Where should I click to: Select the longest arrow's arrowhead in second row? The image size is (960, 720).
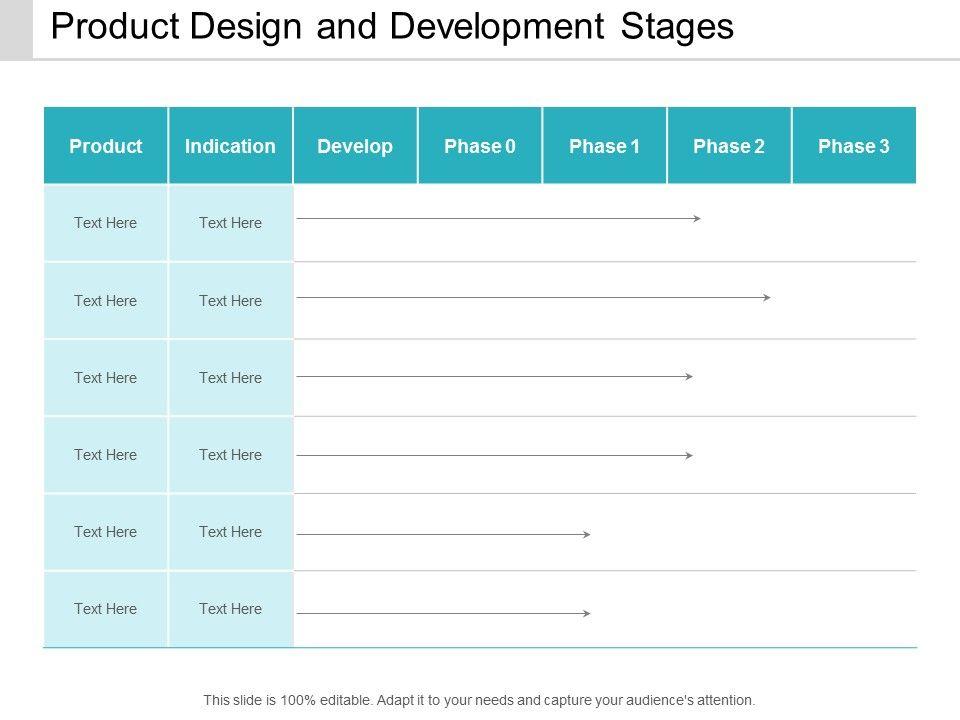click(x=766, y=297)
